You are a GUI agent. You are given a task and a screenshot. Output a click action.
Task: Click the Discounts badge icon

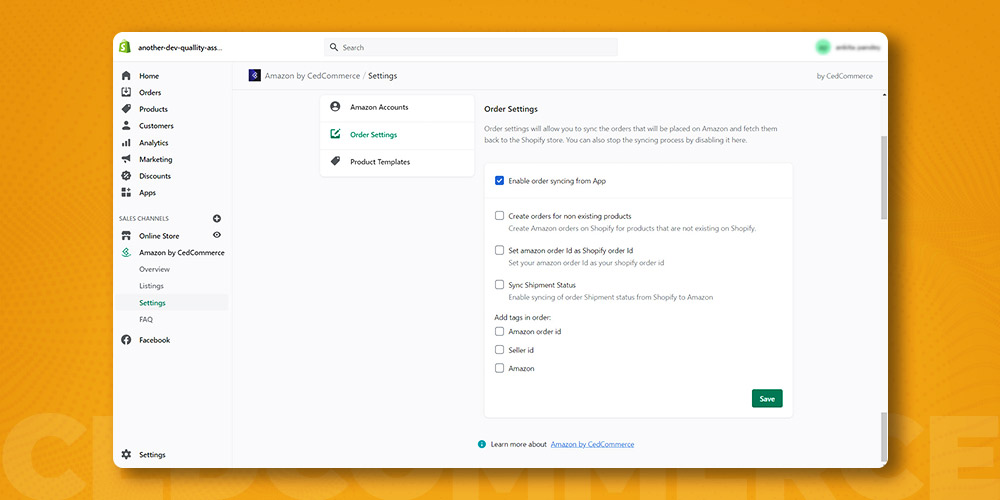click(126, 176)
